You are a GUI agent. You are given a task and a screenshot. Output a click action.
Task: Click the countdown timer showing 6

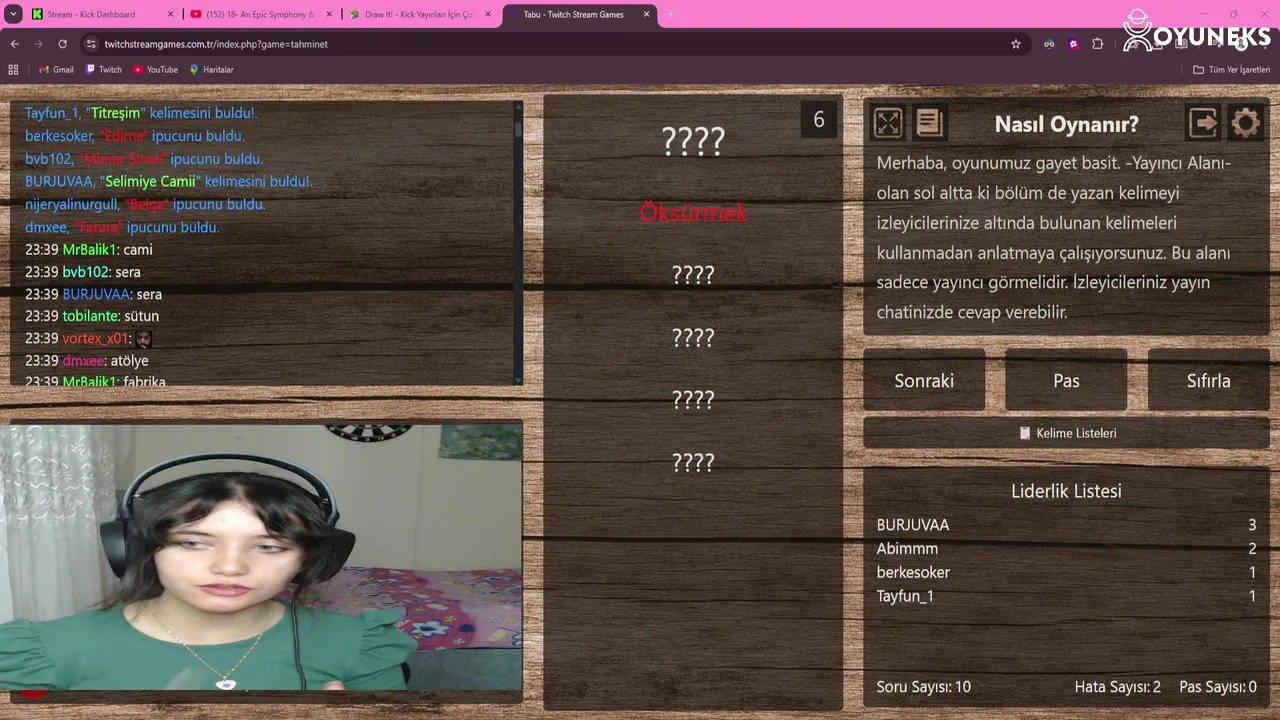818,120
